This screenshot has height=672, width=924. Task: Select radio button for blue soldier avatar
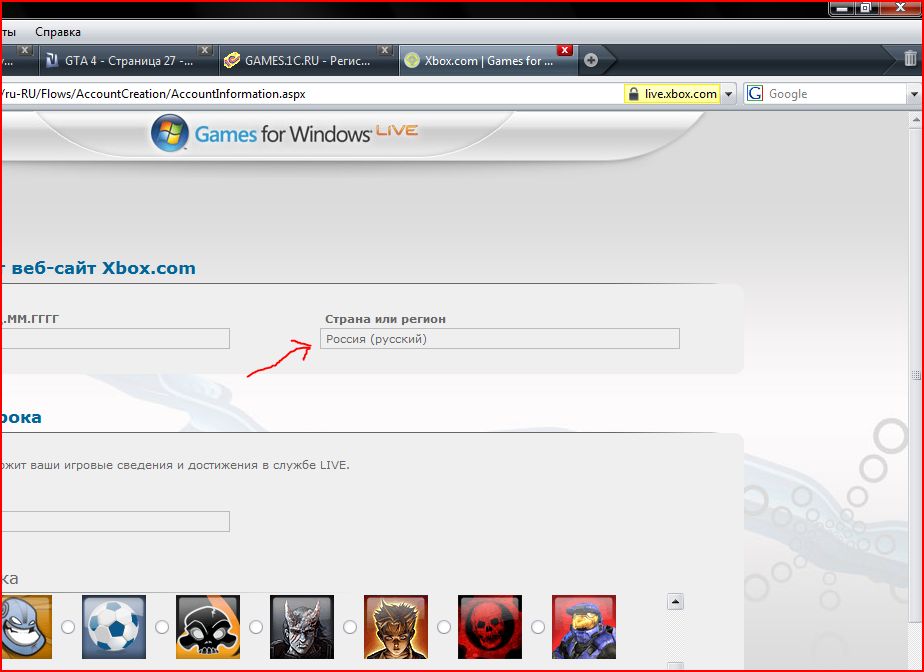click(538, 627)
